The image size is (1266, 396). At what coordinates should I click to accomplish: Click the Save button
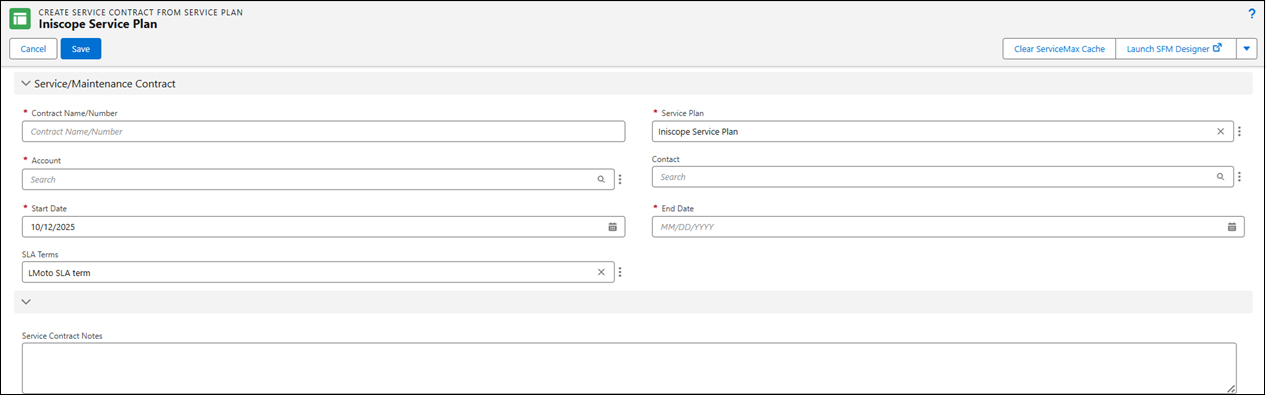[81, 49]
